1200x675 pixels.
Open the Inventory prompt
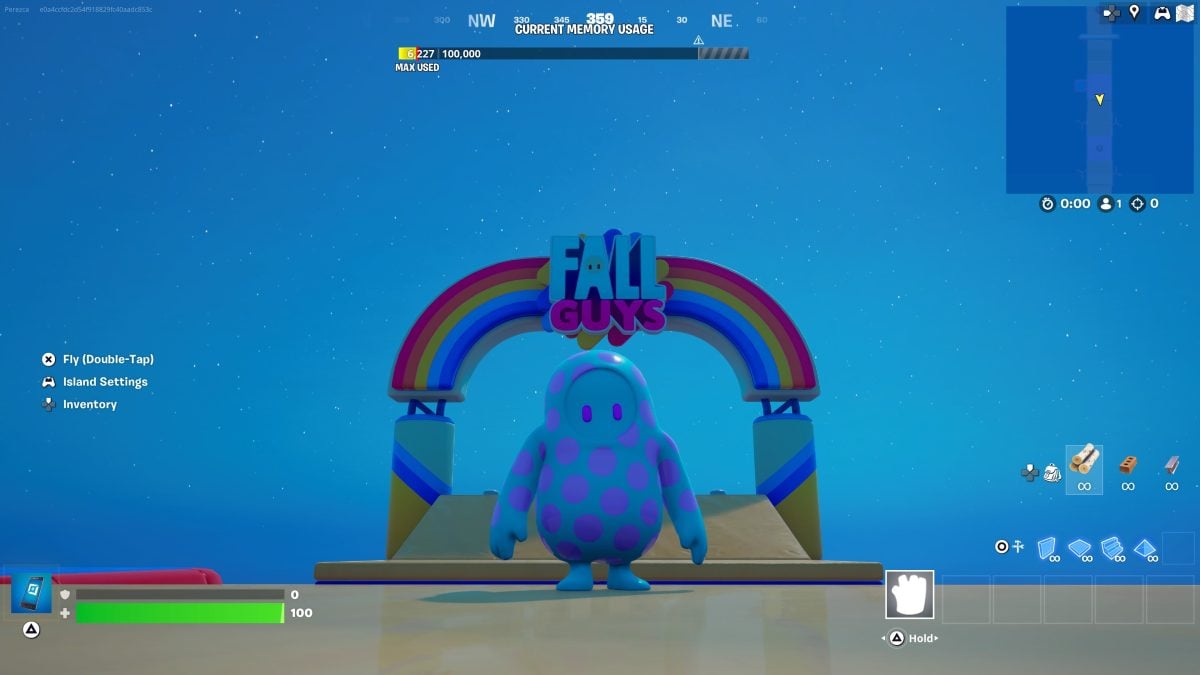(x=90, y=404)
